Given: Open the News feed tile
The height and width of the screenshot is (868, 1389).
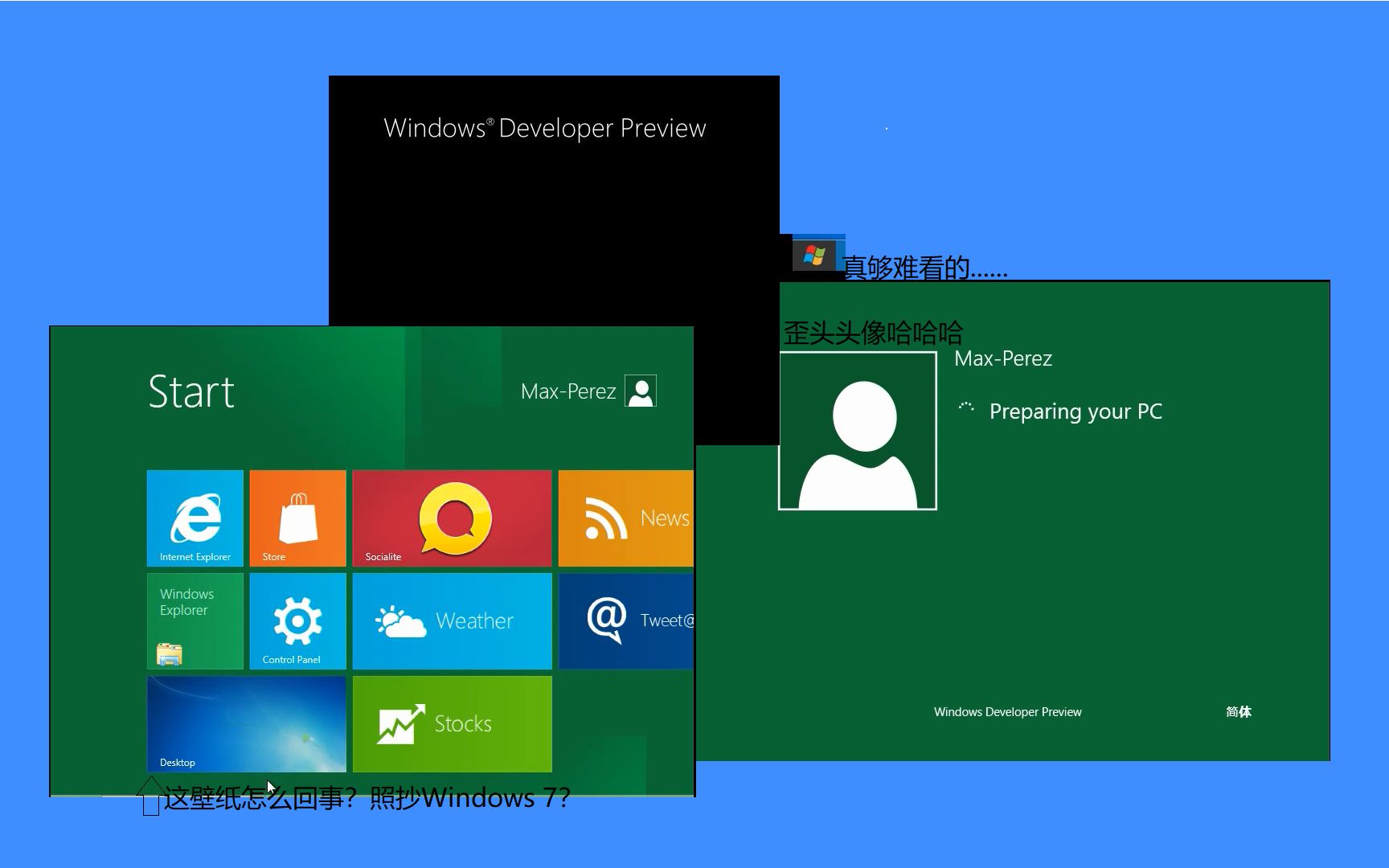Looking at the screenshot, I should click(625, 518).
